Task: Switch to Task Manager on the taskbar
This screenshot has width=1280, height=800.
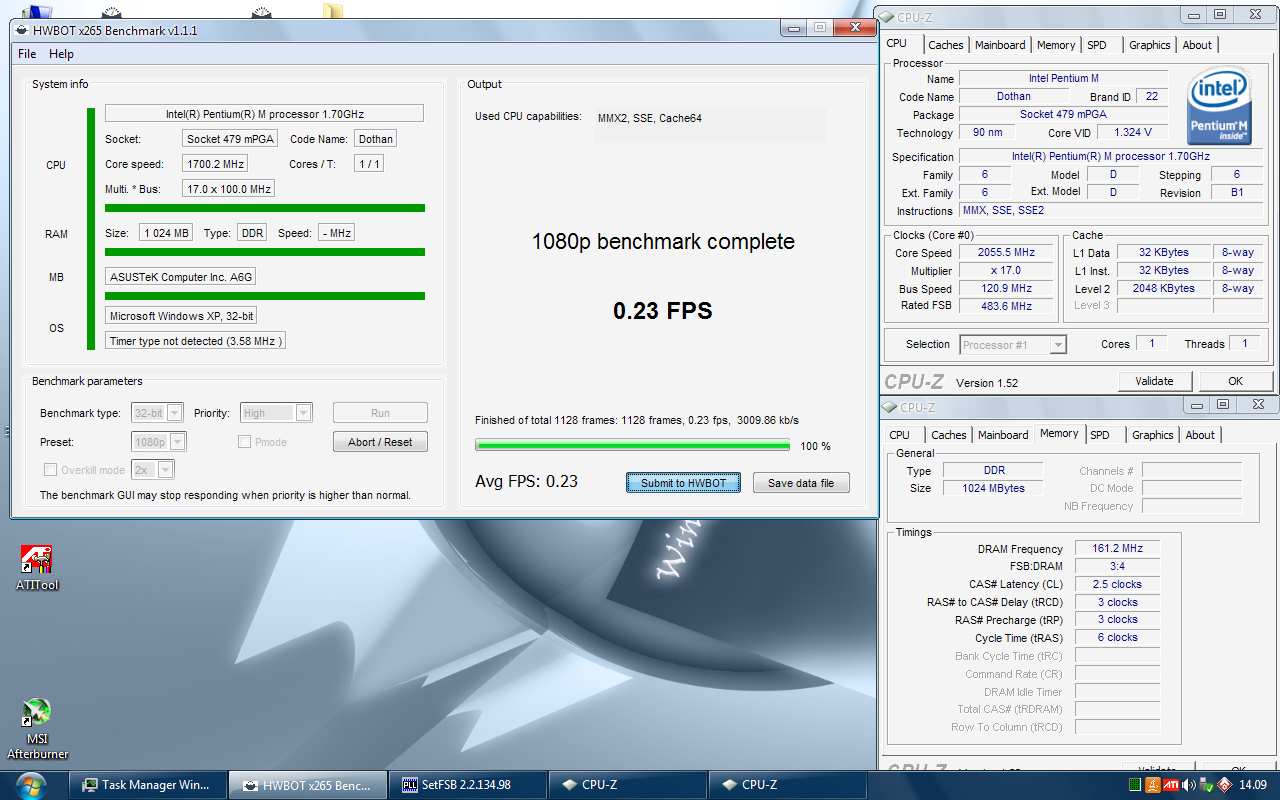Action: pyautogui.click(x=147, y=785)
